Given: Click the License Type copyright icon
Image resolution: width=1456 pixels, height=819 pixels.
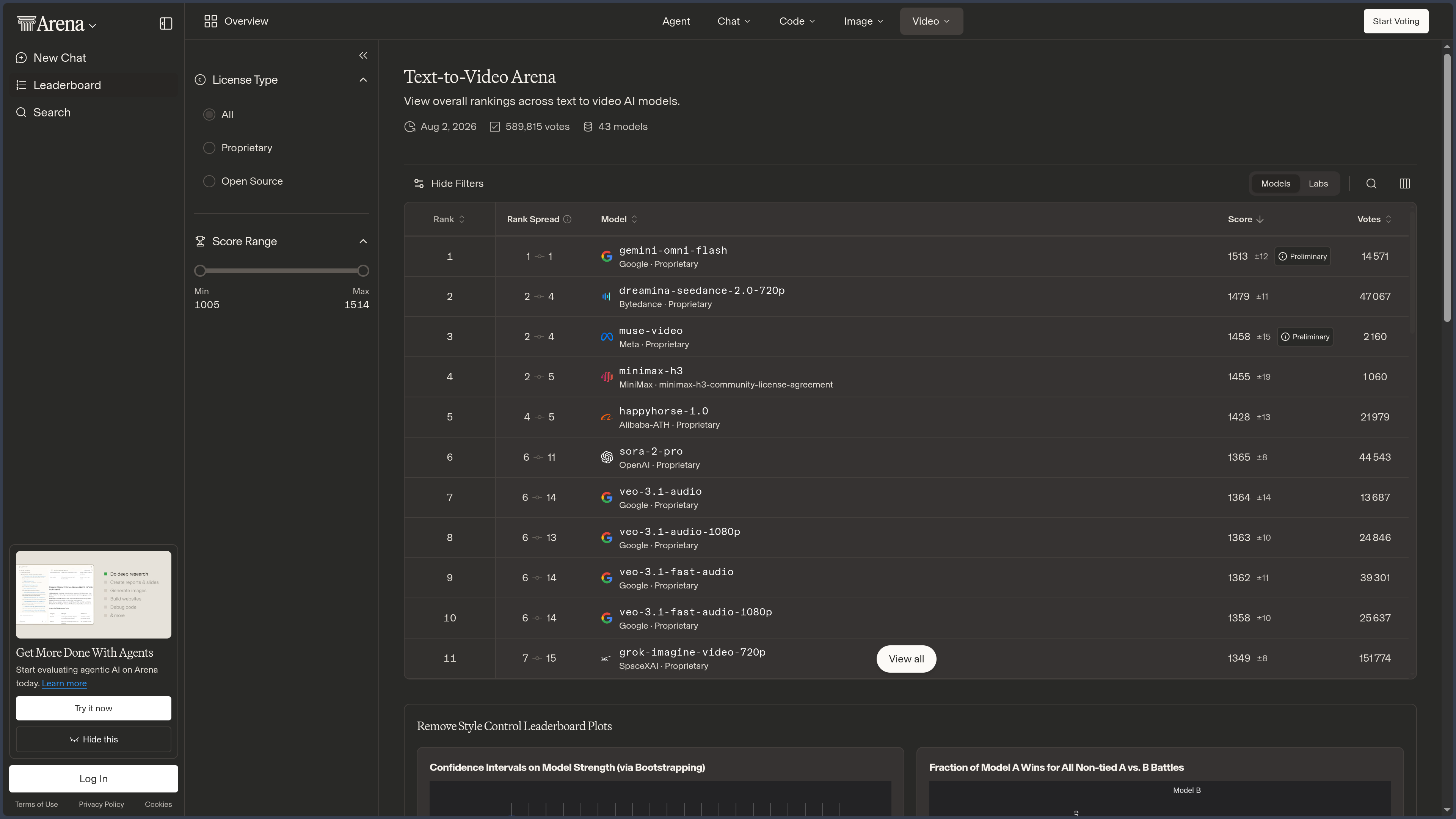Looking at the screenshot, I should [200, 80].
